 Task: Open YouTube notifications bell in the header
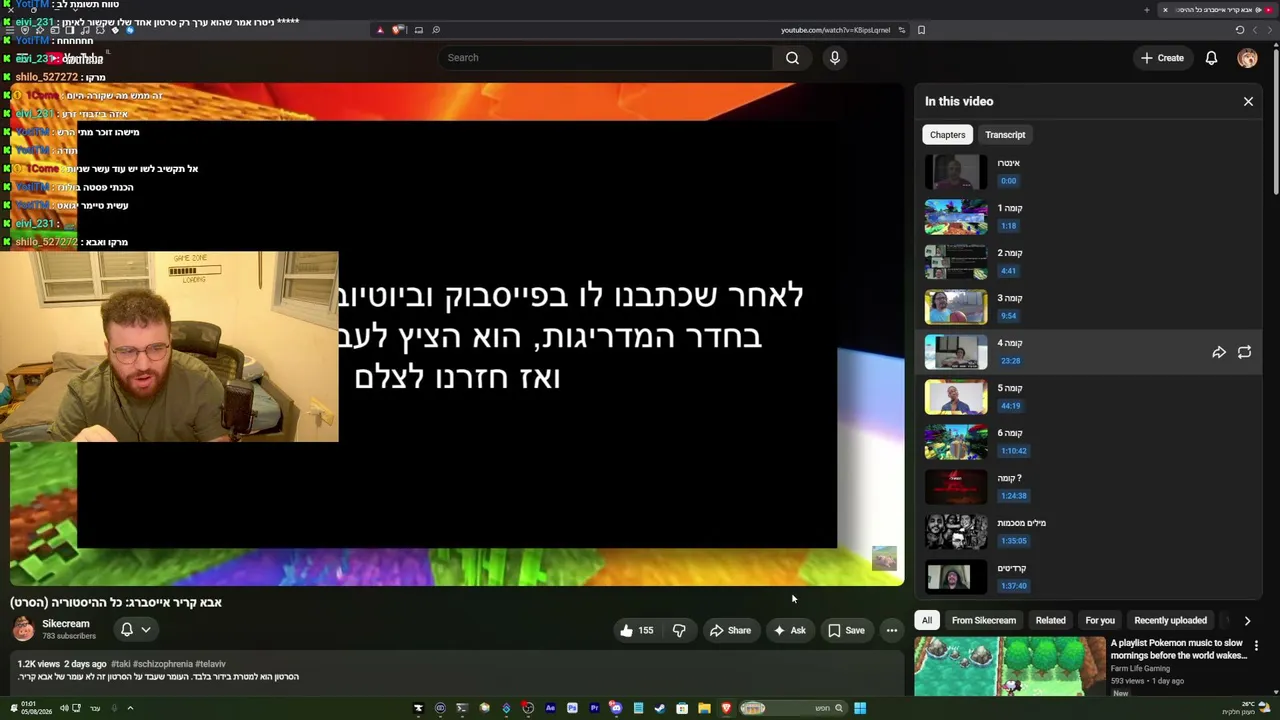(x=1211, y=58)
